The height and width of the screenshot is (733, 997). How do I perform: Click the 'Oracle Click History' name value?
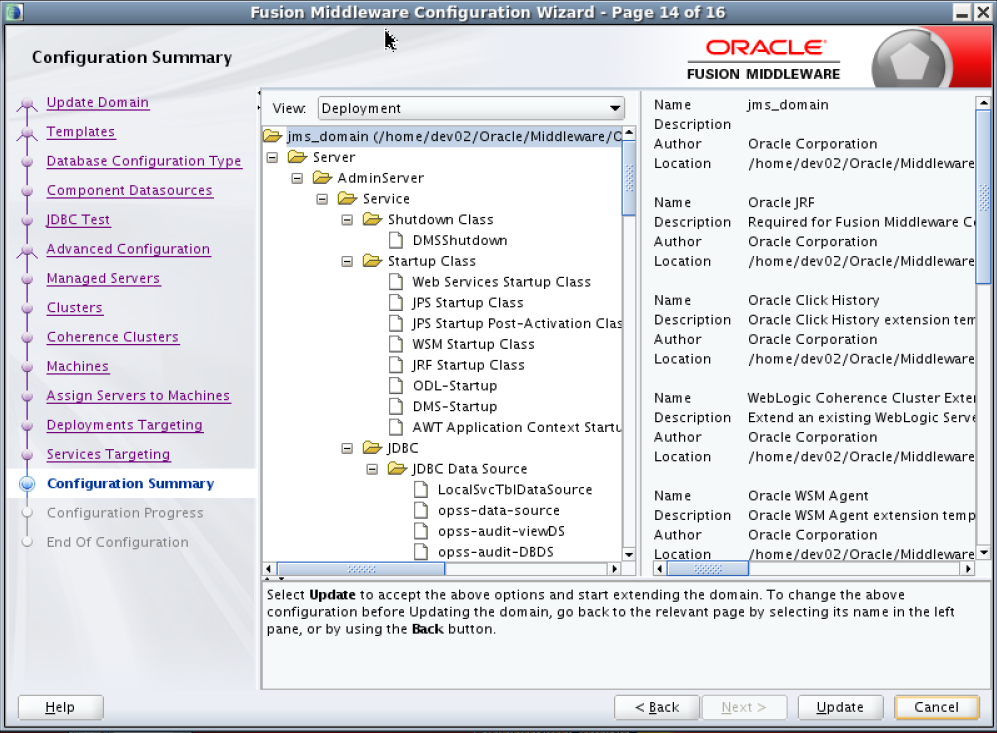click(813, 300)
